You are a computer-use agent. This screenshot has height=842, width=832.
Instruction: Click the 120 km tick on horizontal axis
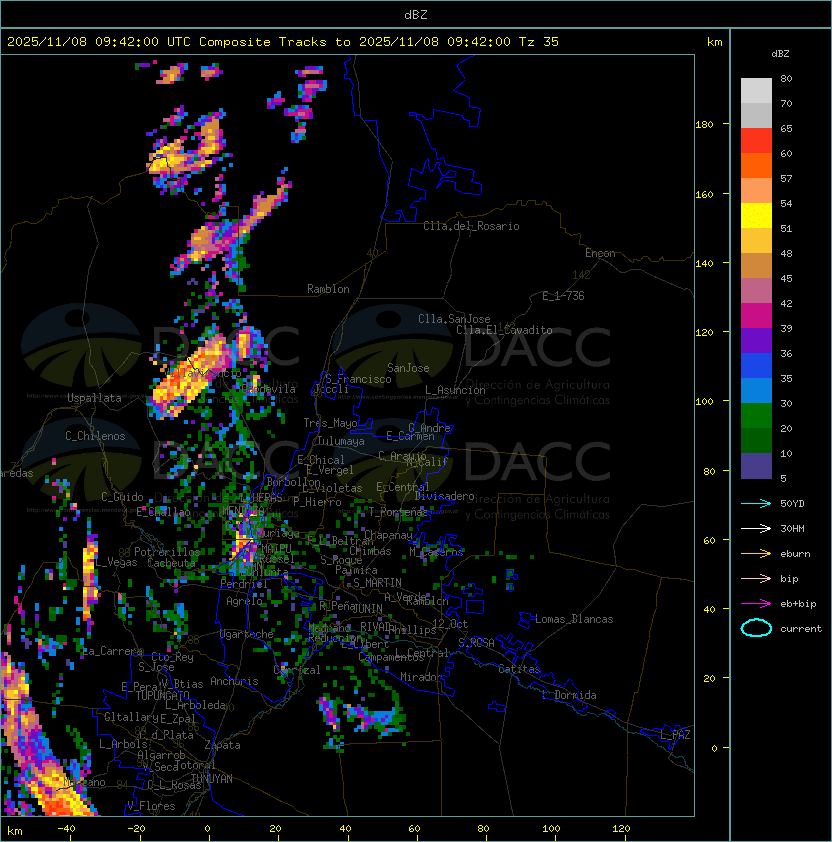tap(621, 829)
